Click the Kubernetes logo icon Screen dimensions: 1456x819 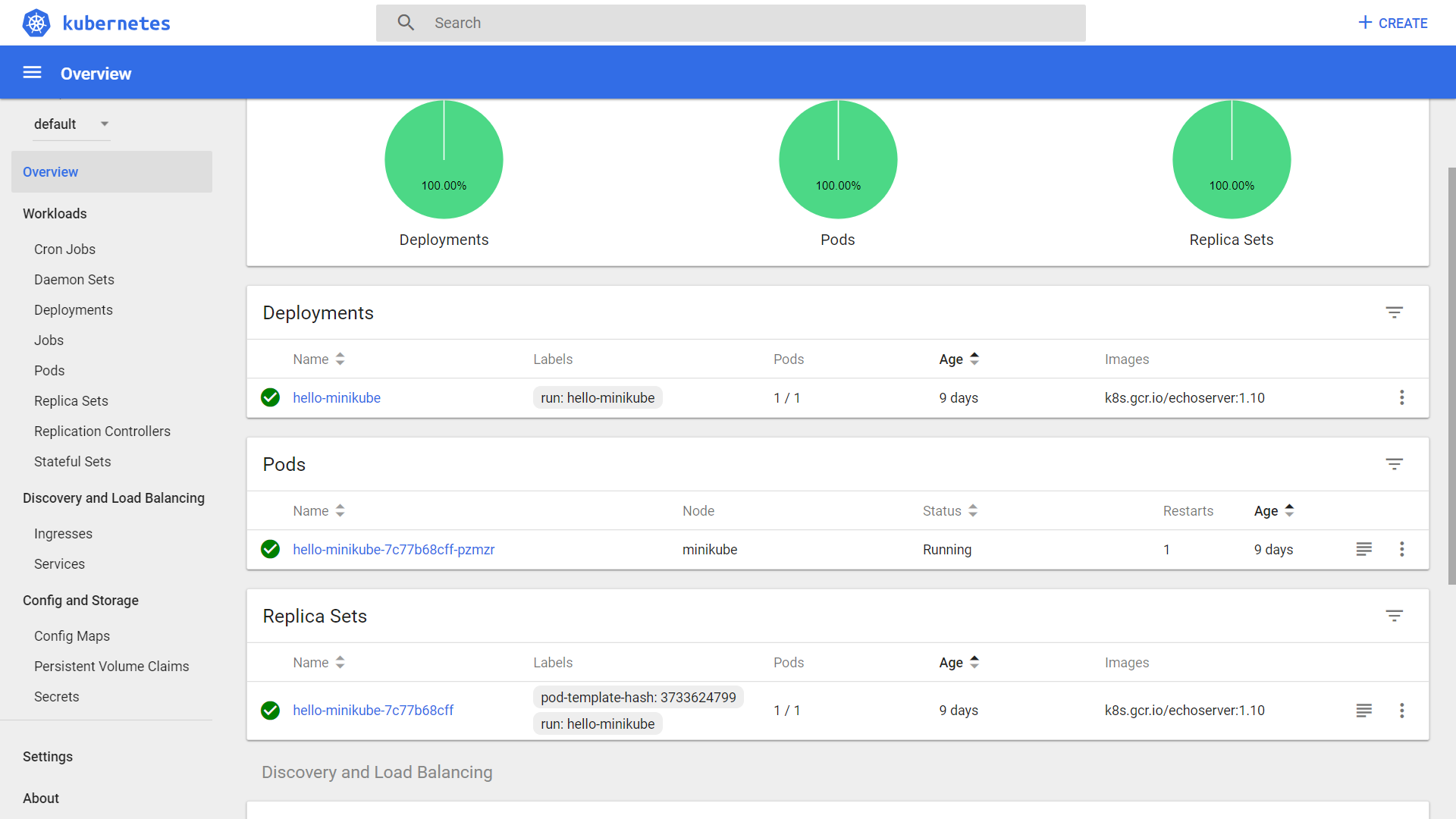tap(36, 23)
